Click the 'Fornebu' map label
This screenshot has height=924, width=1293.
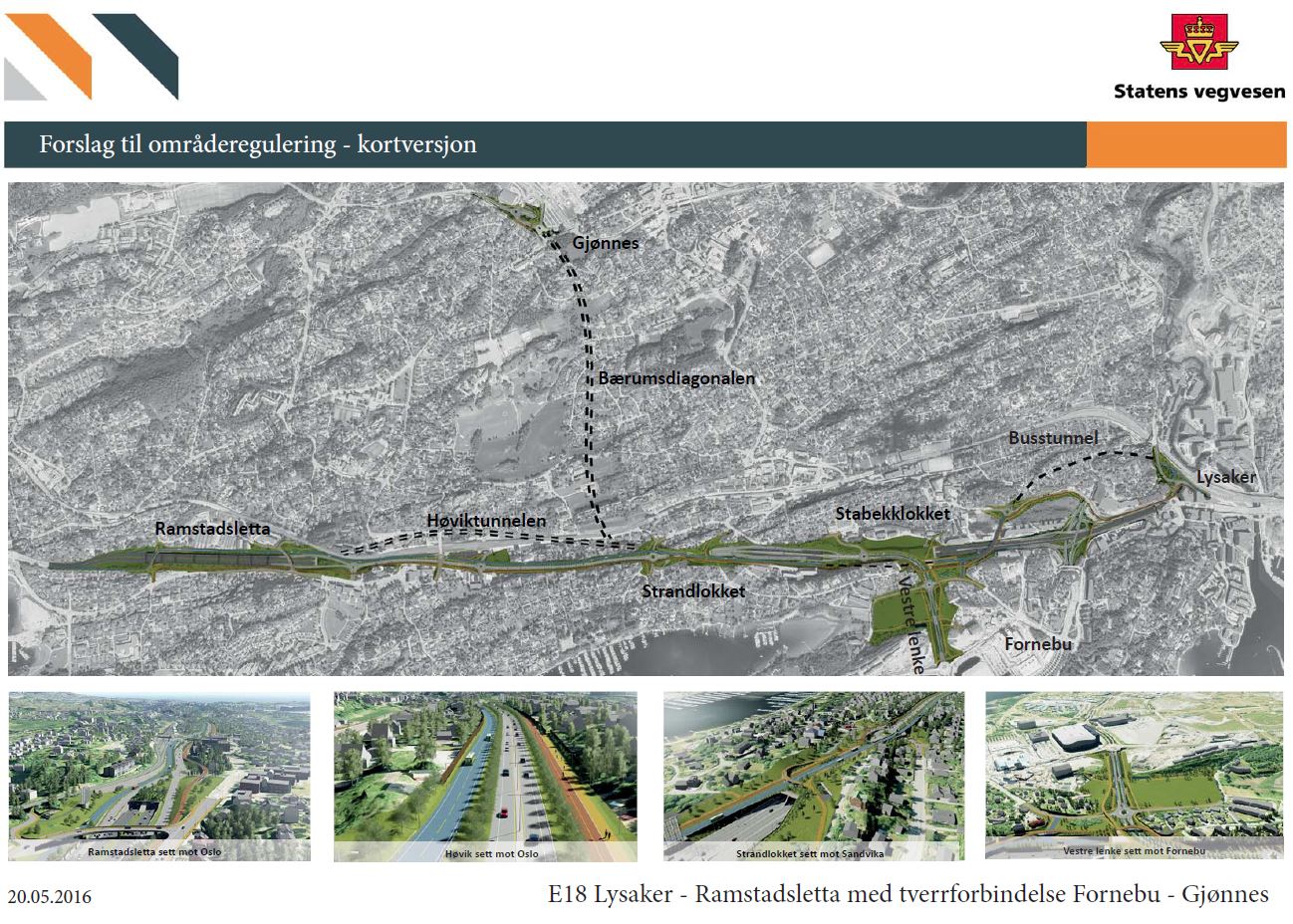tap(1038, 644)
